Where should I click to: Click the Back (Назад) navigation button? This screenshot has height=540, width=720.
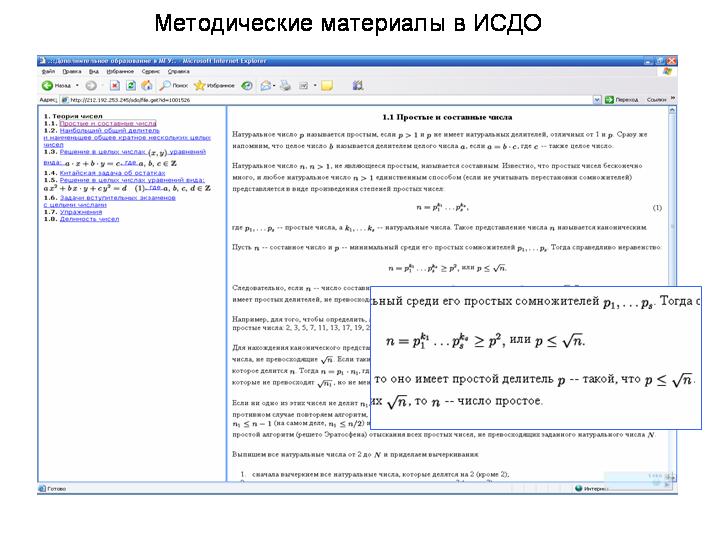[56, 85]
